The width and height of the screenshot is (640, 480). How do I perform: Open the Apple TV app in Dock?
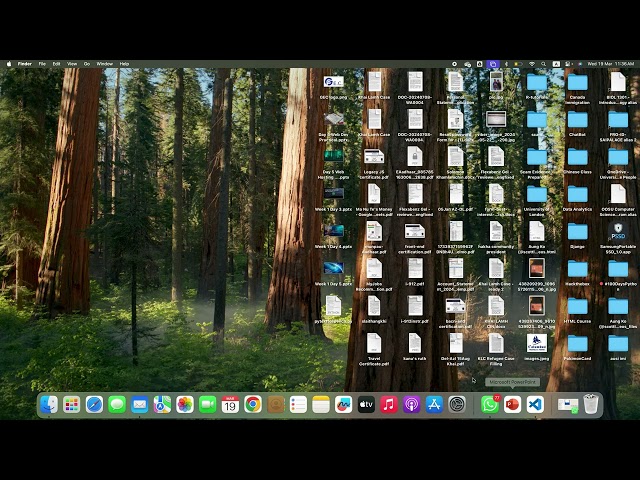(x=366, y=404)
